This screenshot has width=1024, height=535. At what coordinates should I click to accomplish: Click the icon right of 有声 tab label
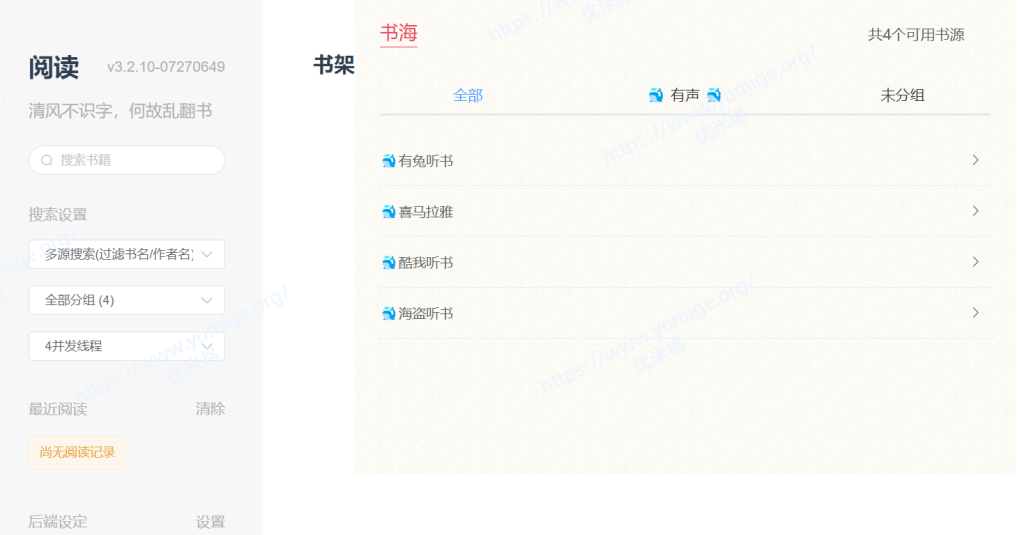714,95
